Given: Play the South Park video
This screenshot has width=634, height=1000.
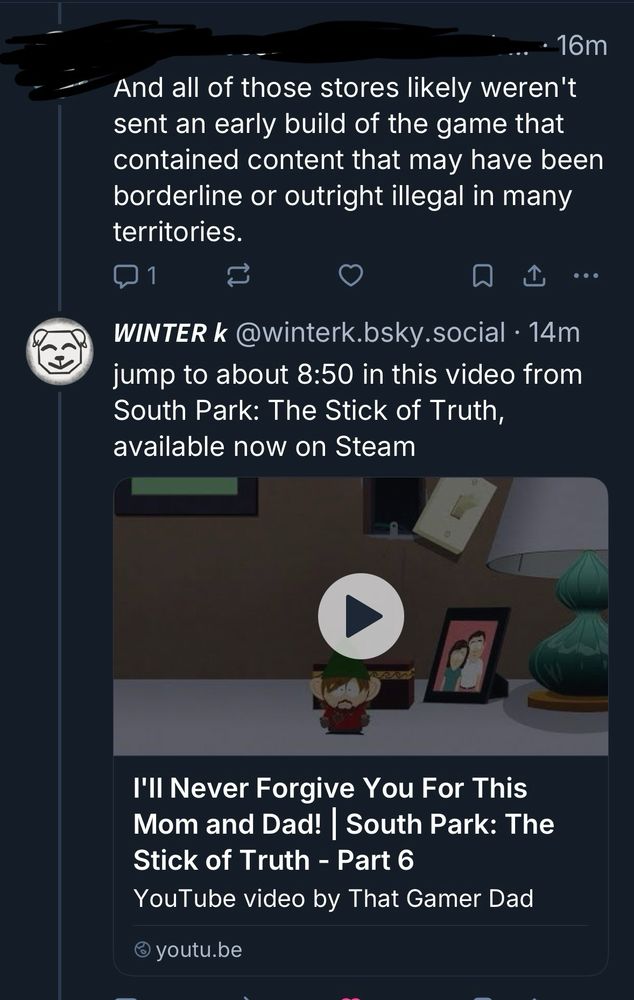Looking at the screenshot, I should [360, 616].
